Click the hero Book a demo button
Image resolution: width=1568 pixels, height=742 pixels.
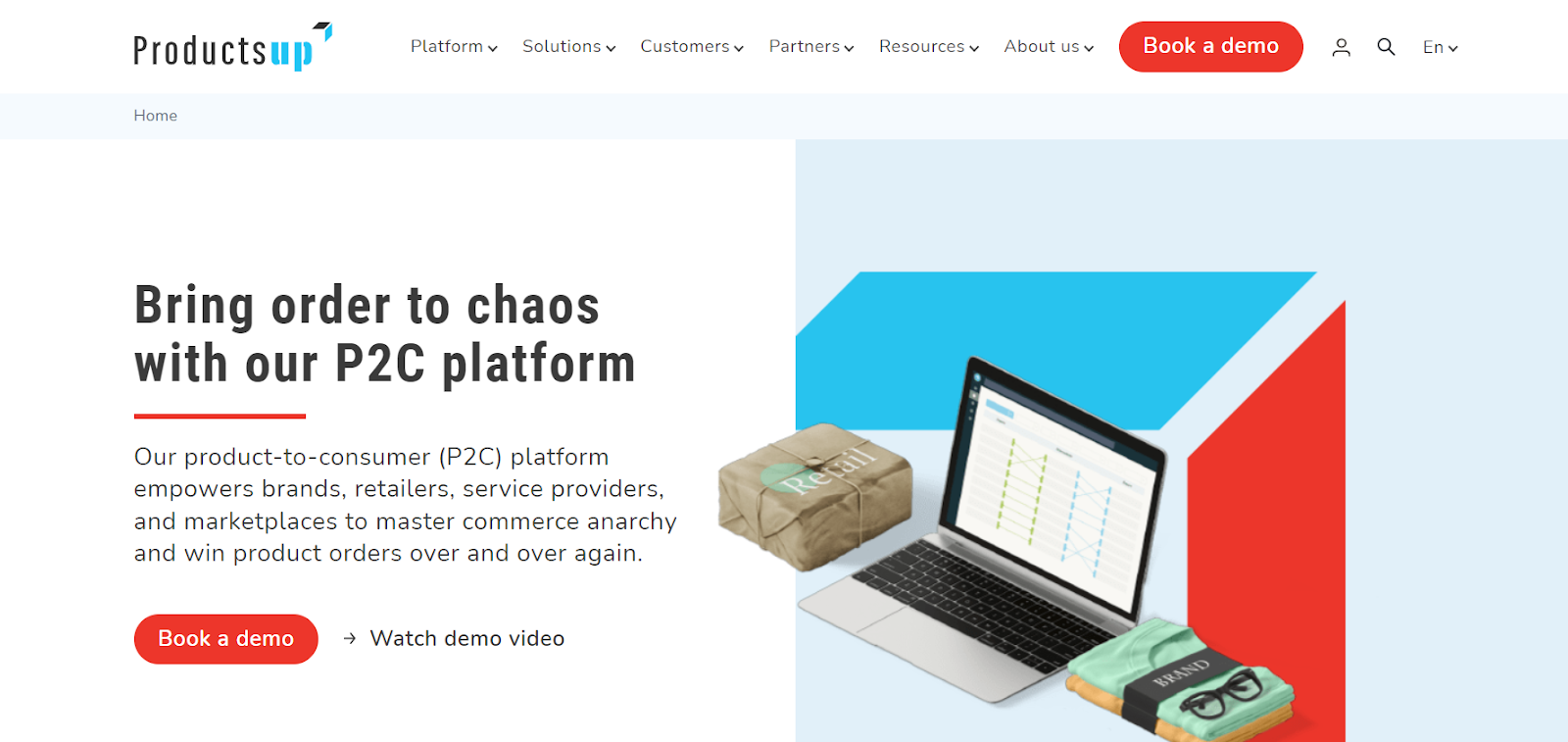pos(226,639)
